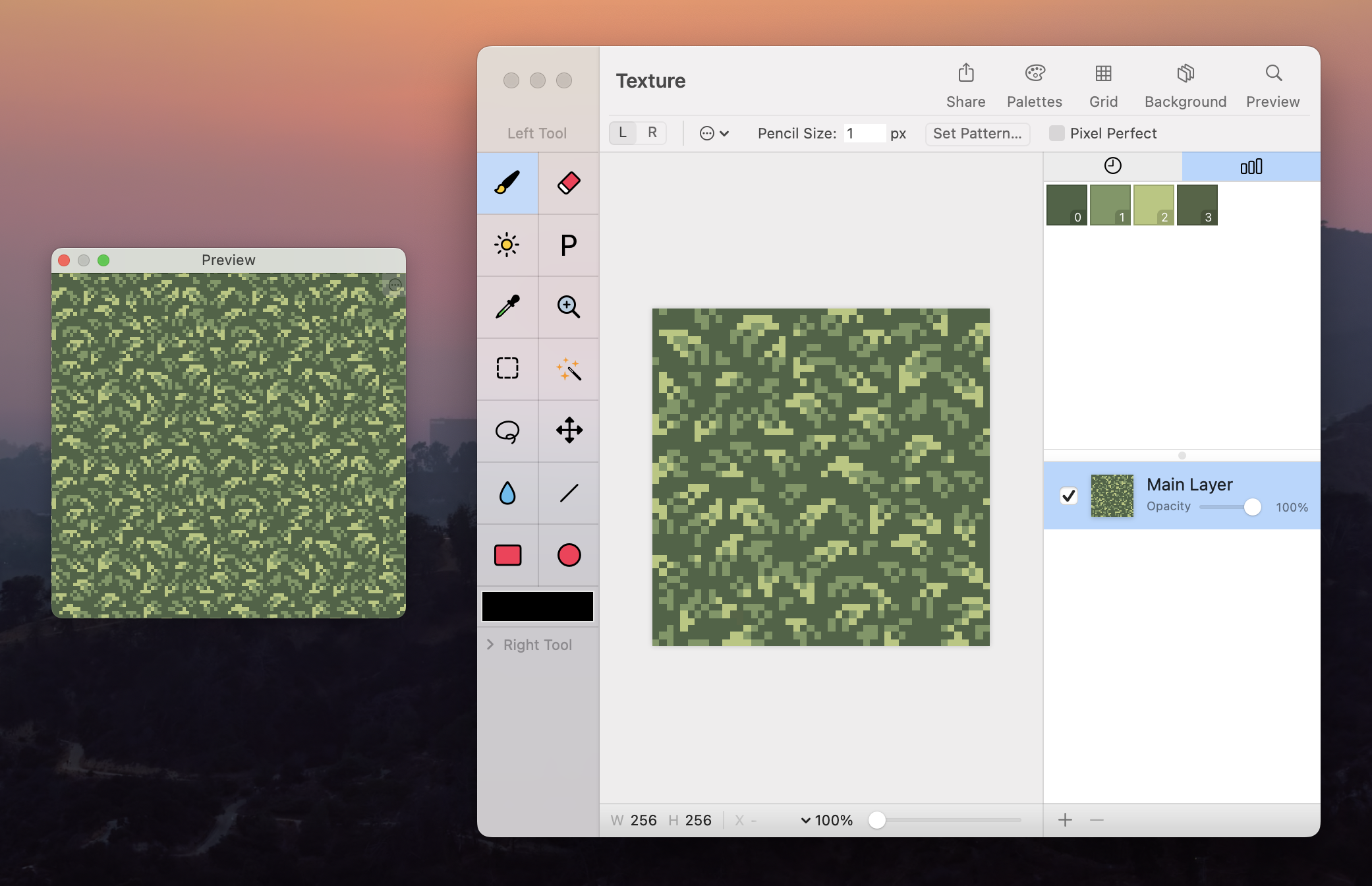Viewport: 1372px width, 886px height.
Task: Switch to the history clock tab
Action: 1112,166
